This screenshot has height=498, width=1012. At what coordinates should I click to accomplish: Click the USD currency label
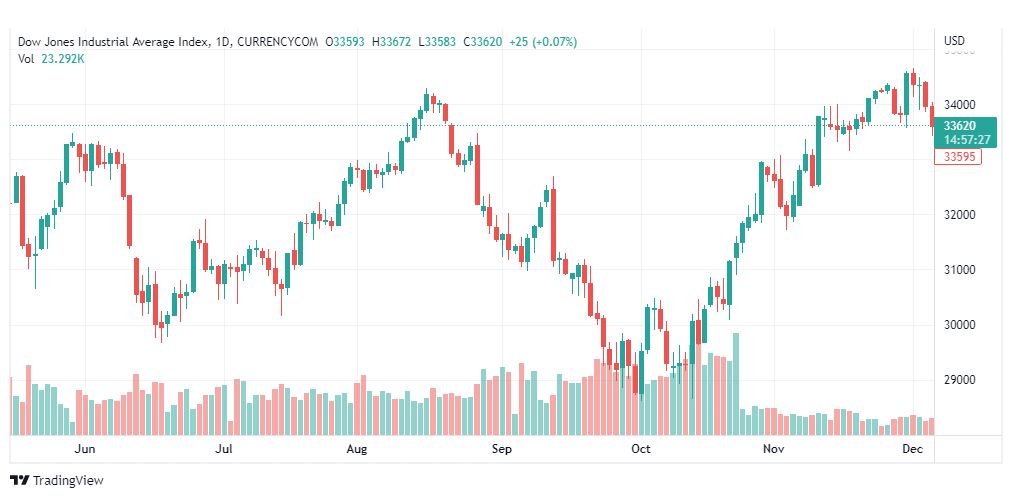(x=955, y=41)
